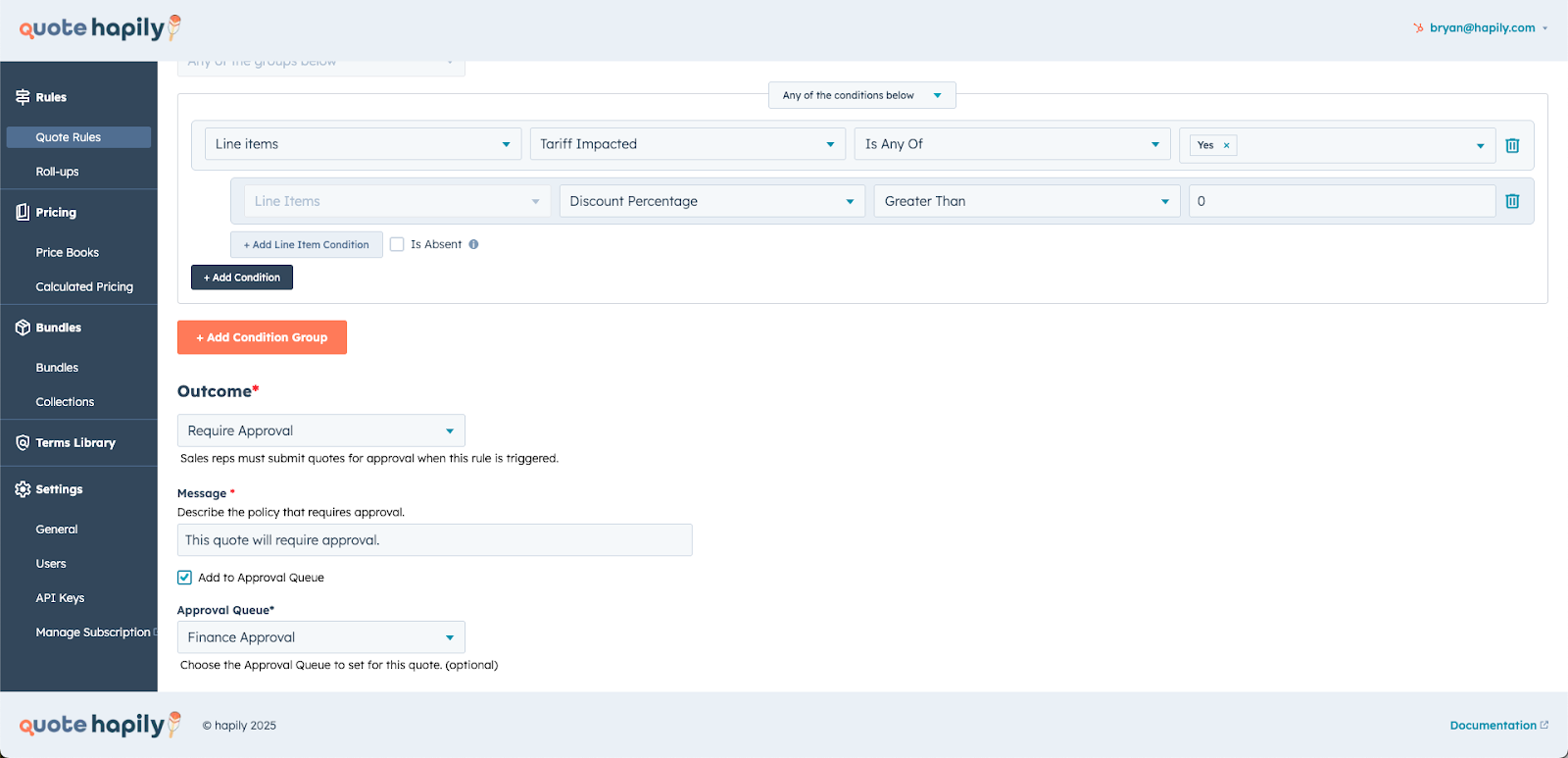Click the Settings gear icon in sidebar
Image resolution: width=1568 pixels, height=758 pixels.
(x=23, y=489)
